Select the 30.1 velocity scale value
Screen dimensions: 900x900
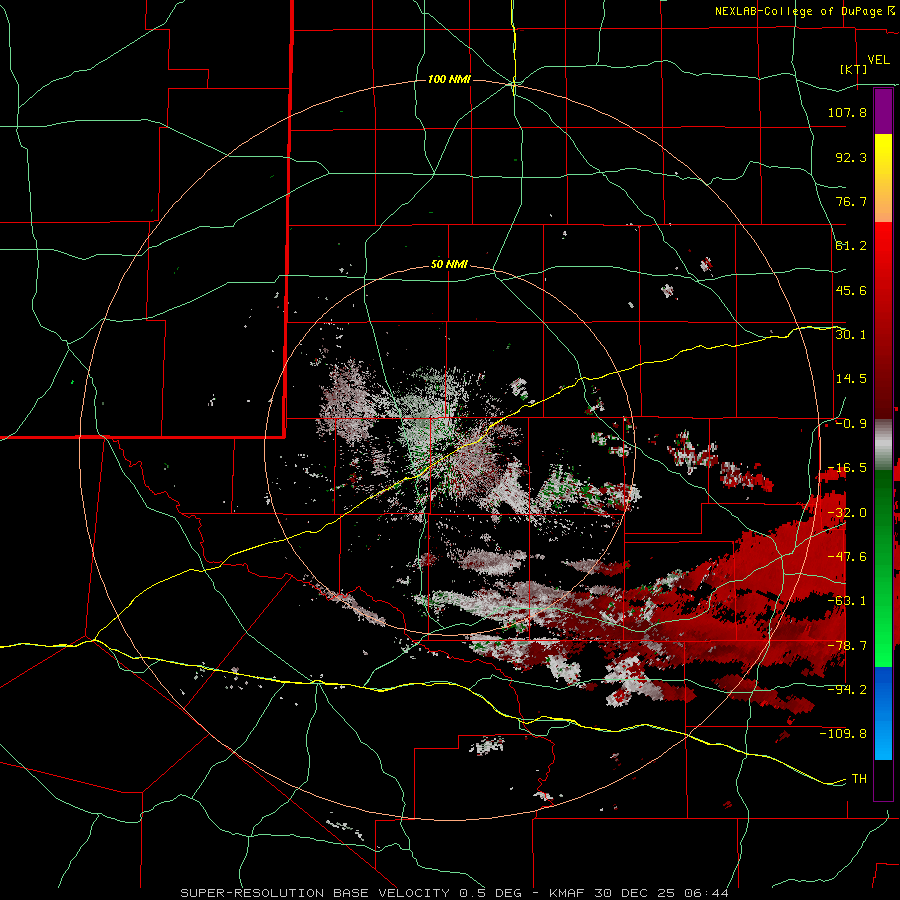coord(851,334)
